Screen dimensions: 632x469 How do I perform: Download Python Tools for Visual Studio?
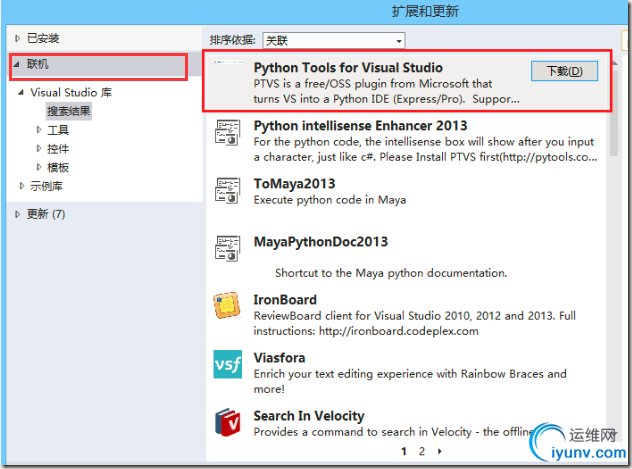(564, 71)
